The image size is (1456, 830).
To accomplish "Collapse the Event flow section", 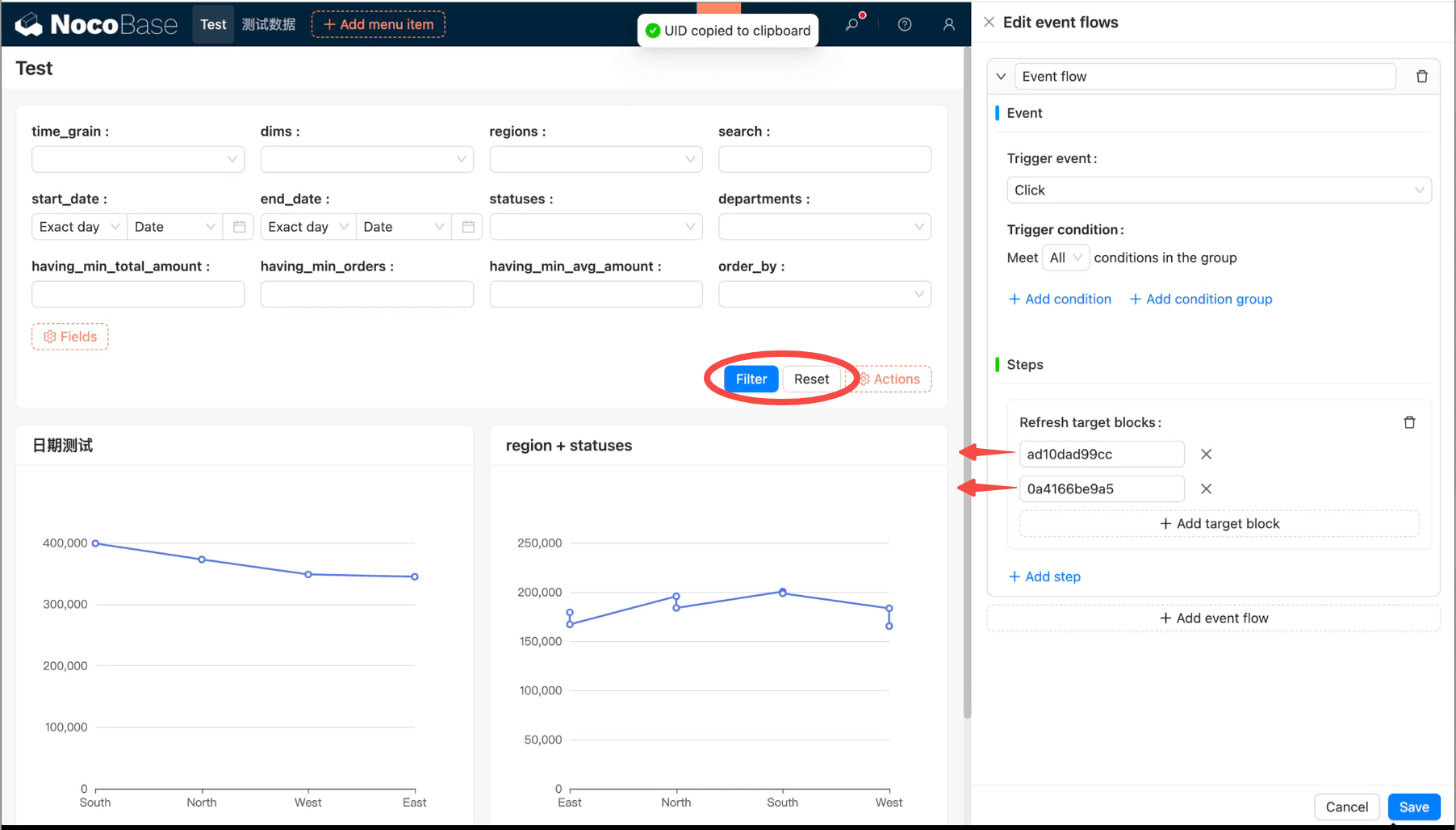I will click(x=1001, y=77).
